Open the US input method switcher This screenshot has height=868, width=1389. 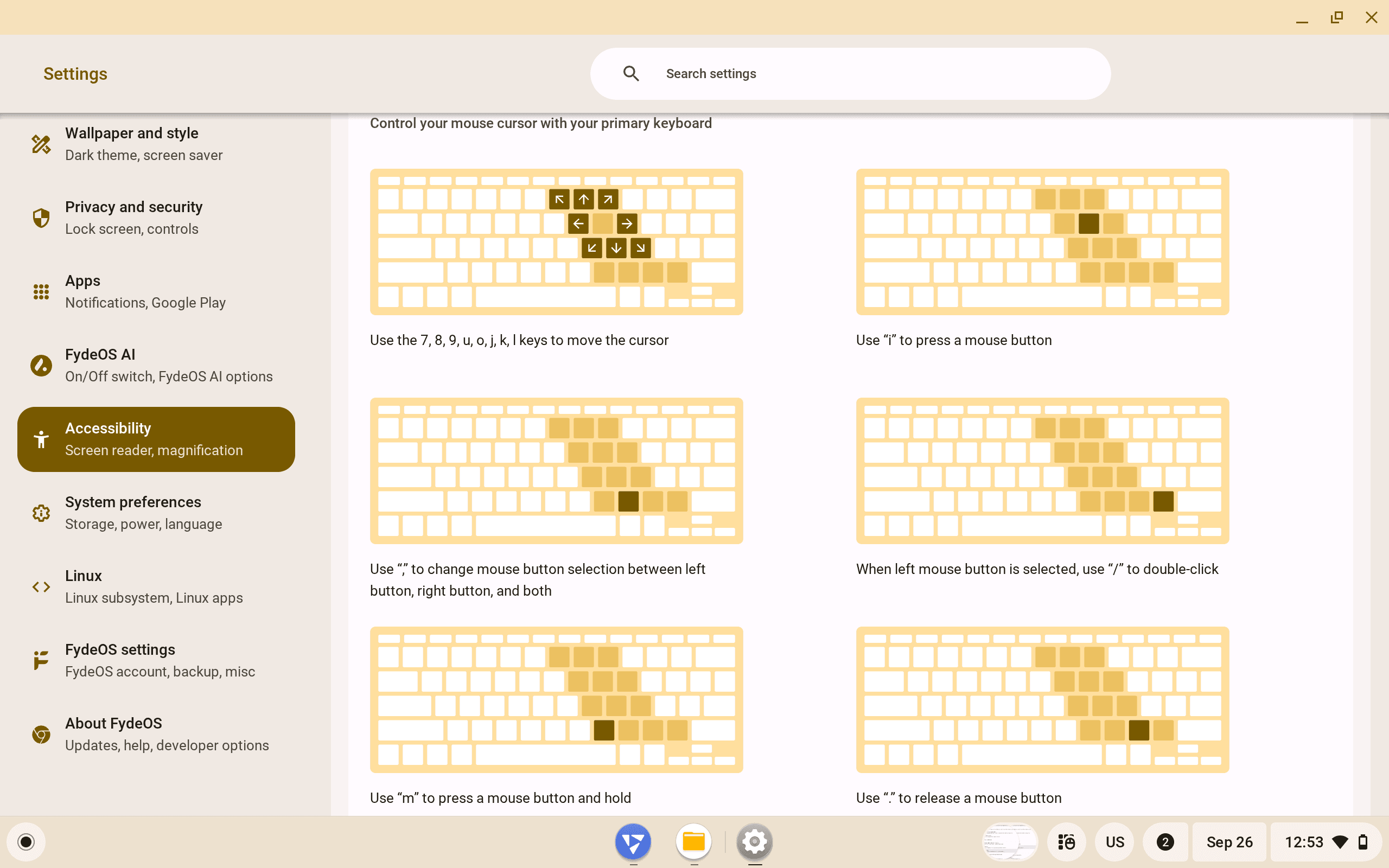pyautogui.click(x=1114, y=841)
